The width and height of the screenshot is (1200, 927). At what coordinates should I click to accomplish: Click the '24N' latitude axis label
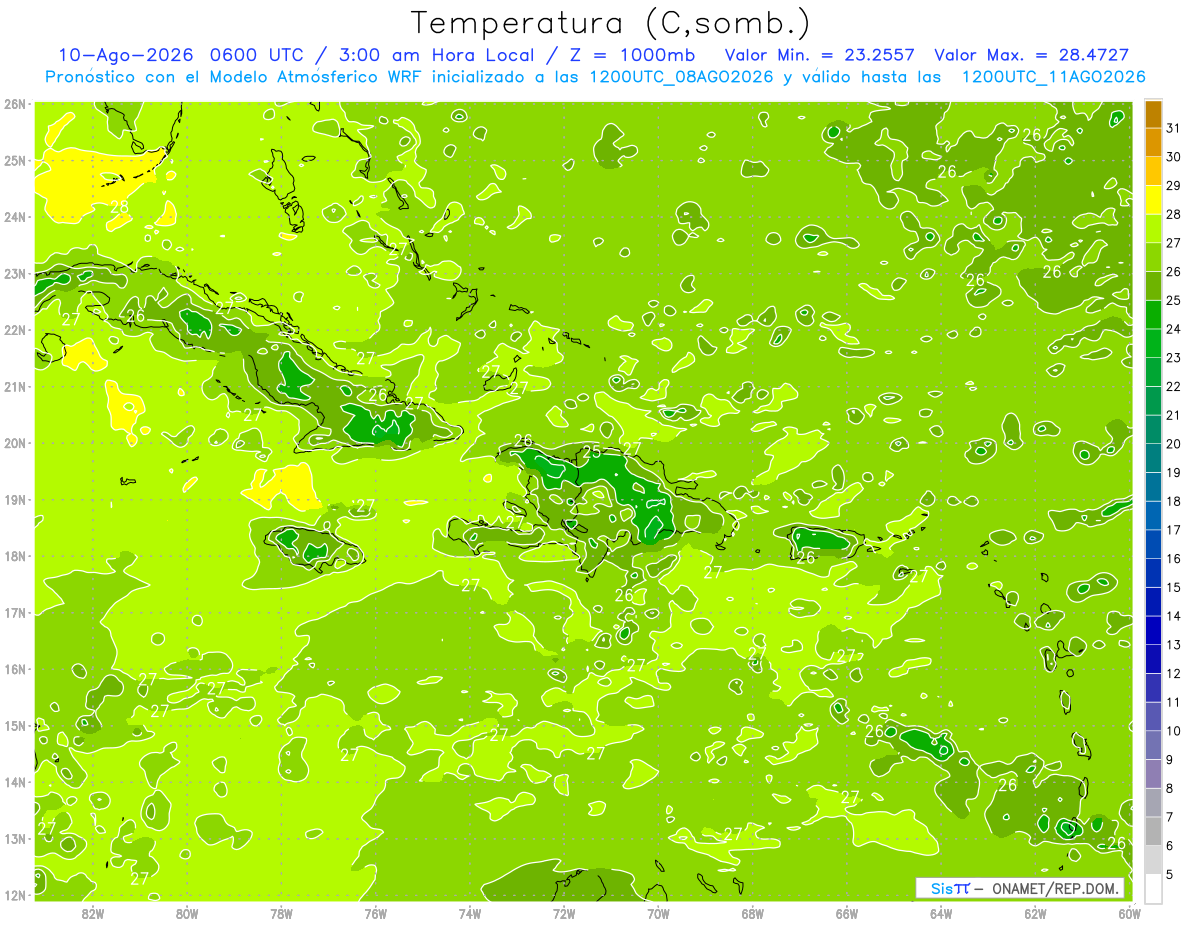pyautogui.click(x=14, y=217)
